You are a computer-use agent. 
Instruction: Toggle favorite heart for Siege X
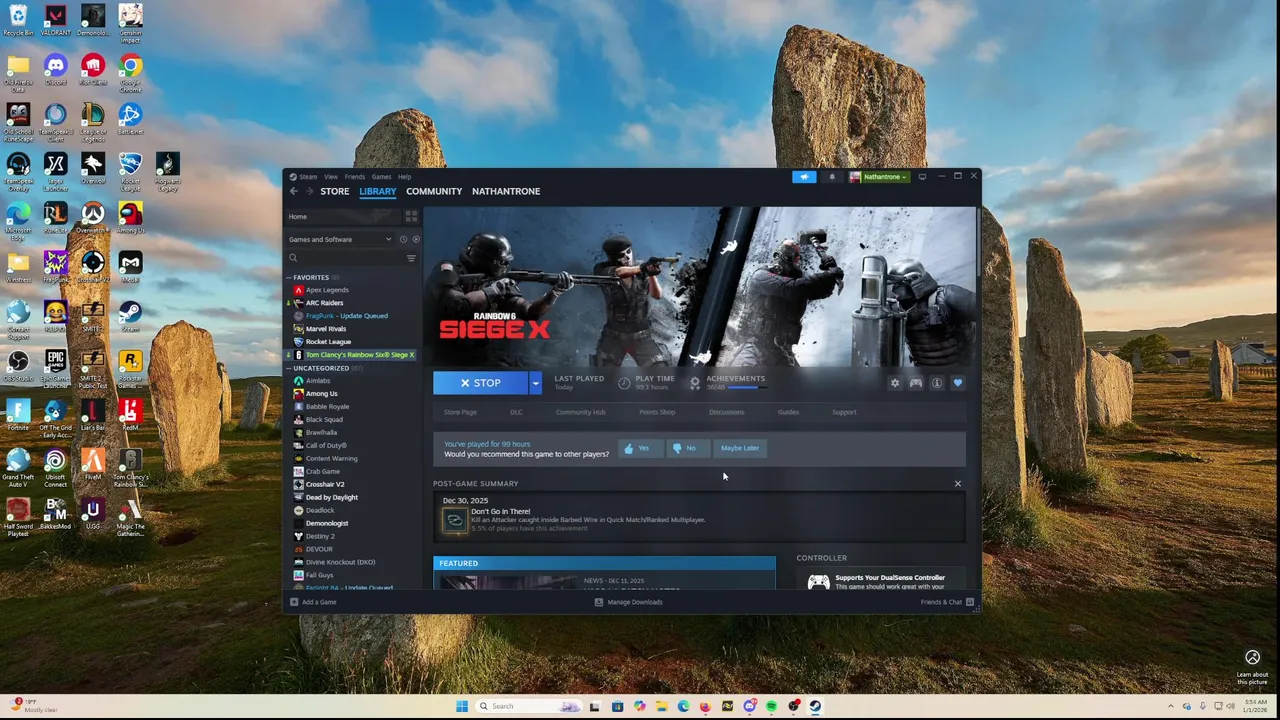958,383
